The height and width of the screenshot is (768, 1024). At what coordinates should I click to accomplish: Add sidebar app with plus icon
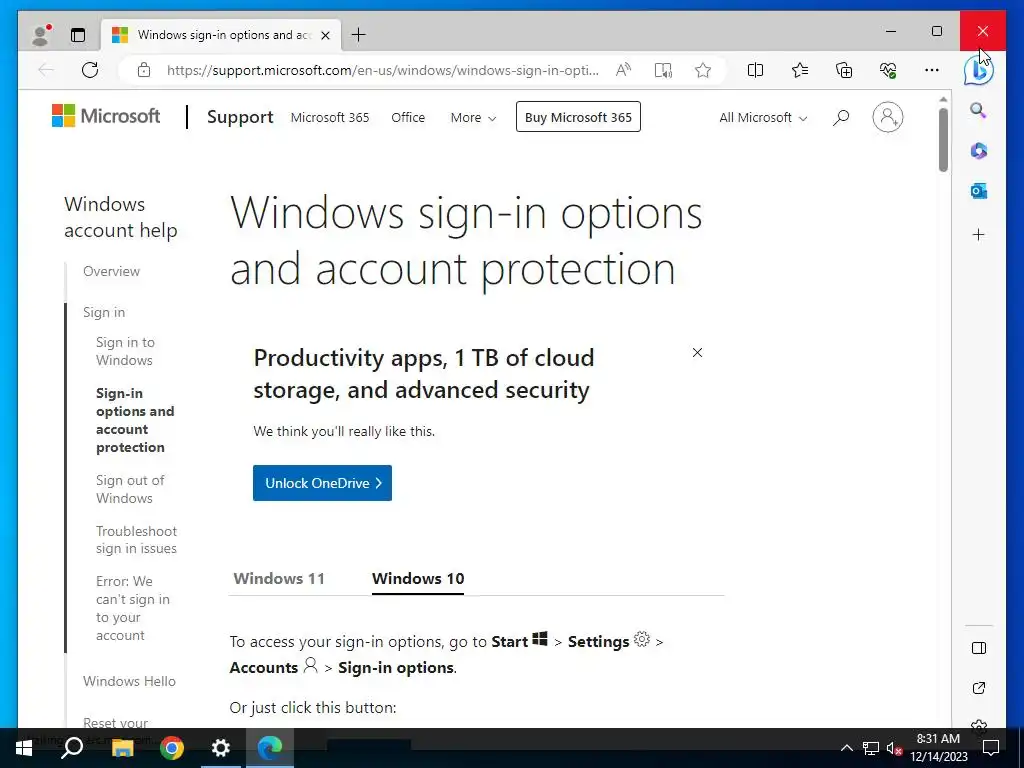[x=978, y=234]
